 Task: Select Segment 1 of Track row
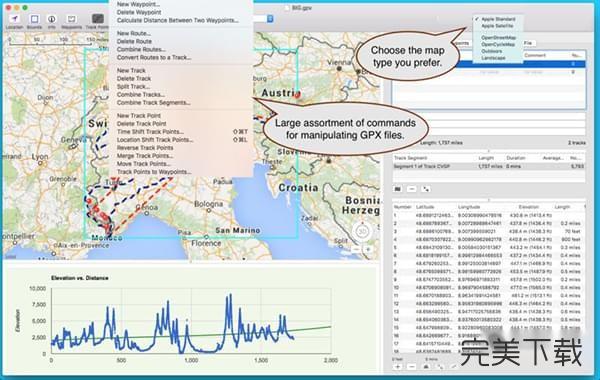[489, 166]
